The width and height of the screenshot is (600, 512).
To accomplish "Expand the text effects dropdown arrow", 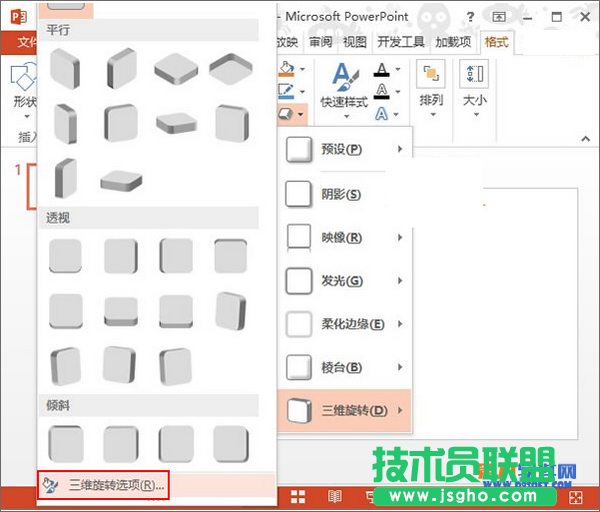I will tap(396, 114).
